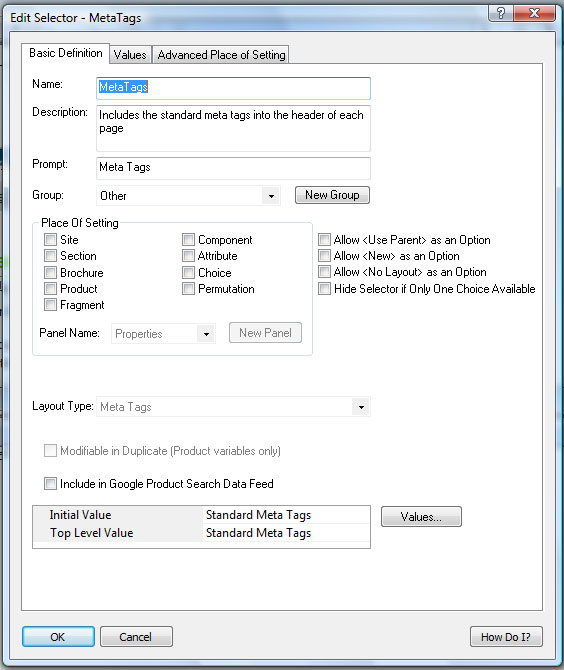The width and height of the screenshot is (564, 670).
Task: Expand the Group dropdown showing Other
Action: (271, 196)
